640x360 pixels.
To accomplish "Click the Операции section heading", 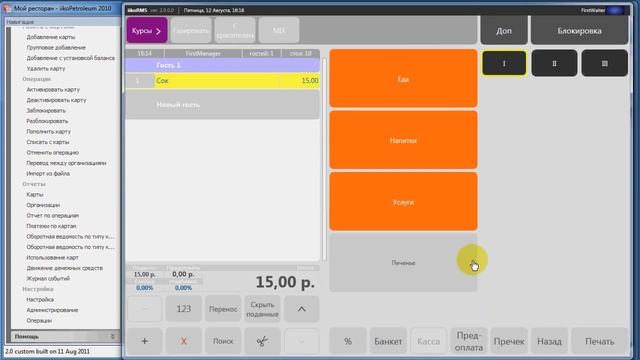I will 37,79.
